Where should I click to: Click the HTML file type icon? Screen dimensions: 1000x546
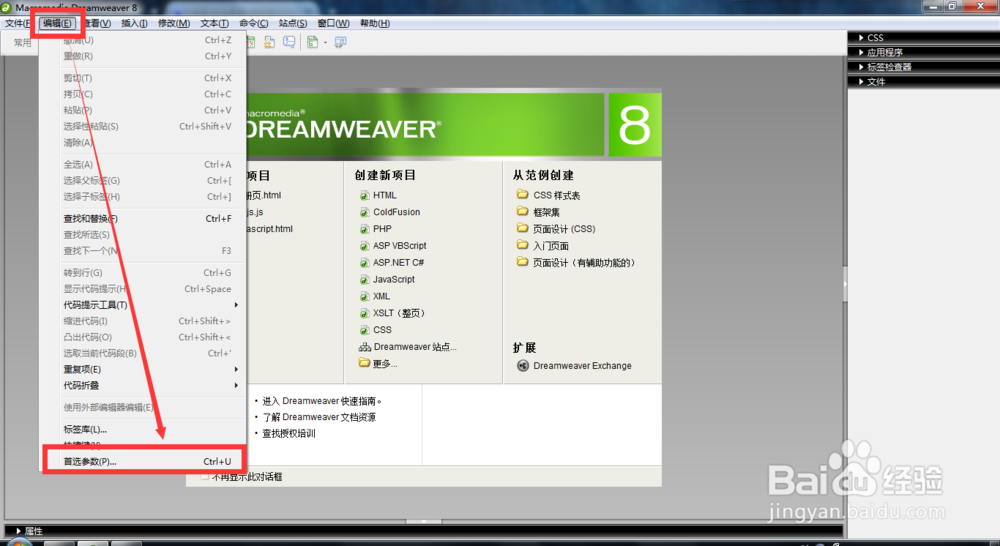pyautogui.click(x=364, y=195)
